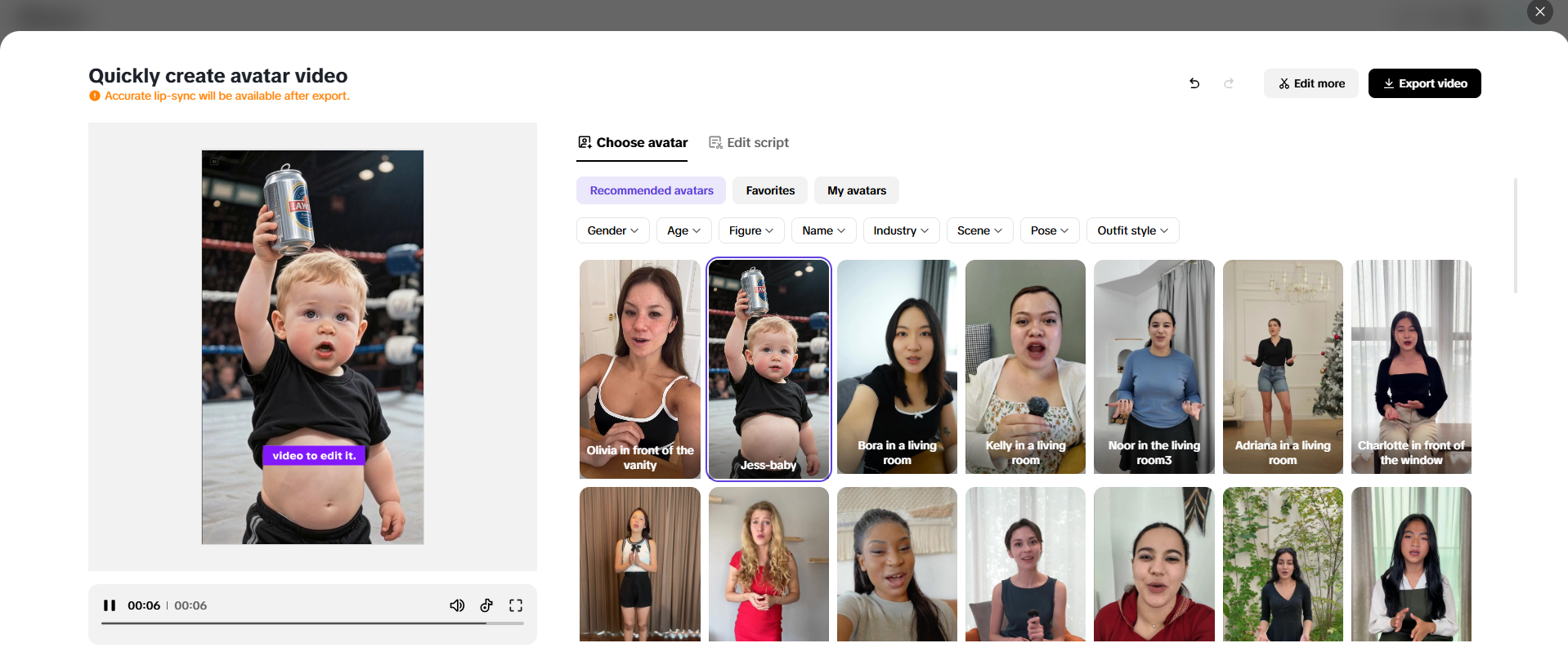Open fullscreen preview mode
The image size is (1568, 661).
(516, 605)
